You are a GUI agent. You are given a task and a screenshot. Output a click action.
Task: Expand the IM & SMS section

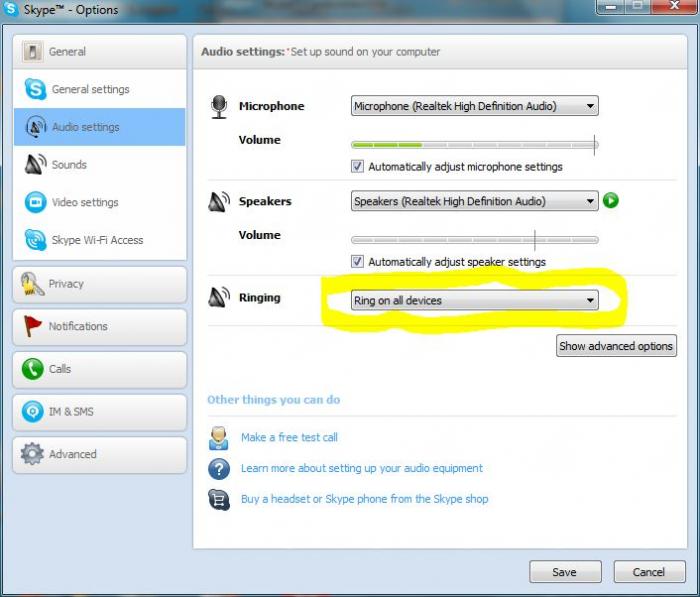(100, 412)
